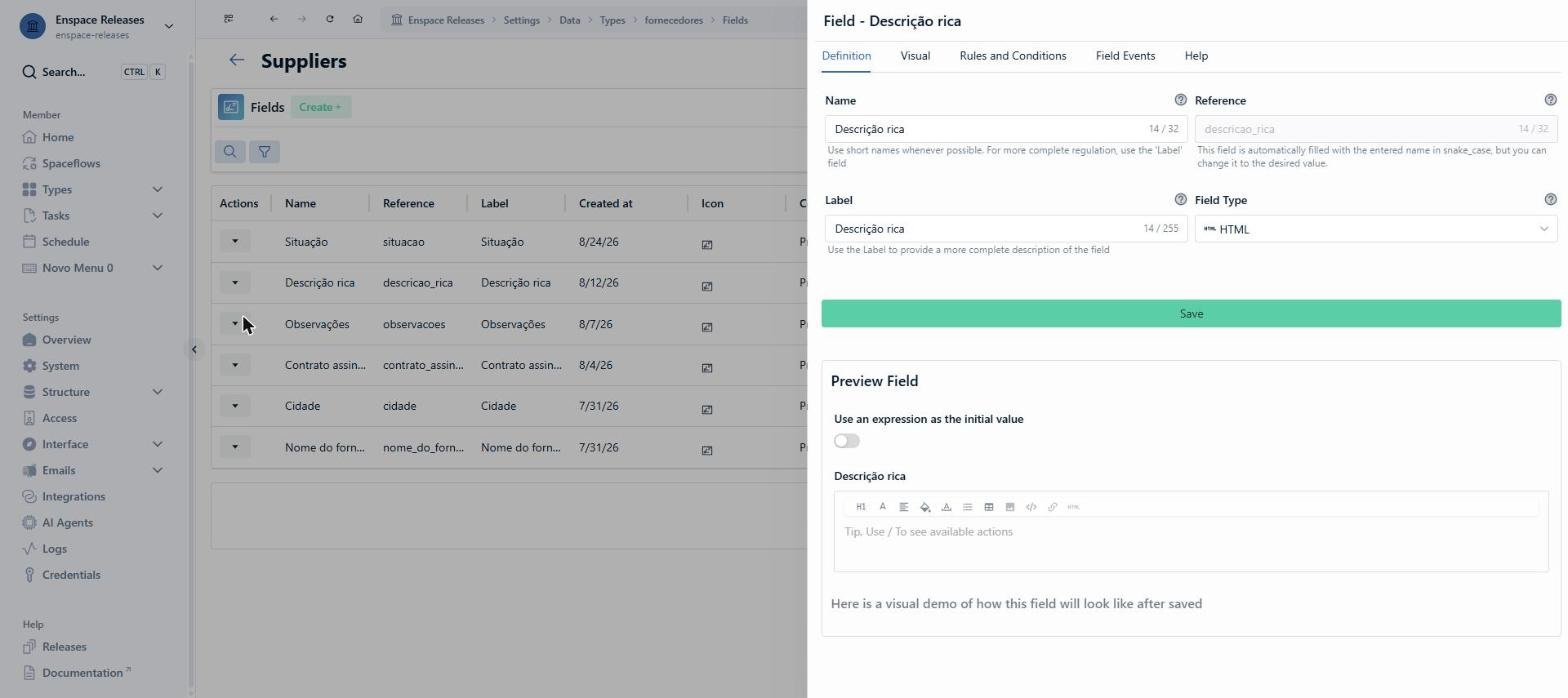
Task: Choose the font 'A' tool in editor
Action: tap(882, 507)
